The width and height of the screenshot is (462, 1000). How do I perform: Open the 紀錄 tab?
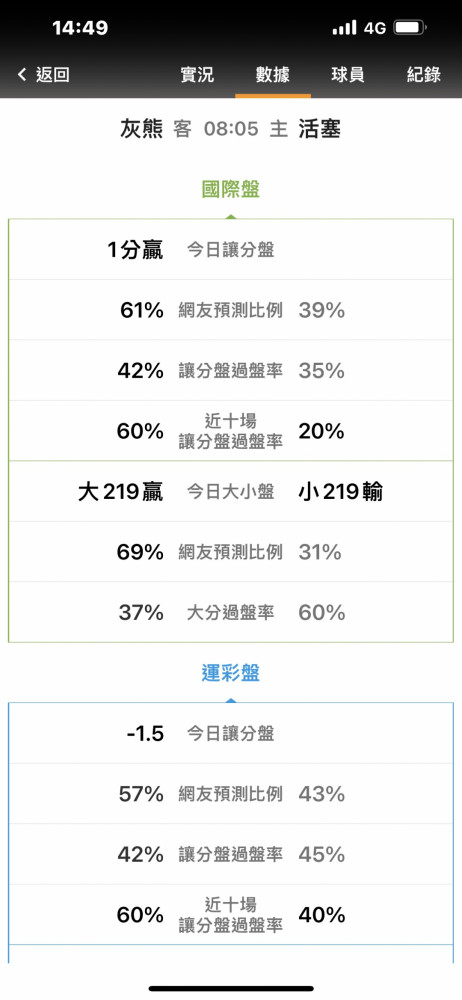(x=424, y=75)
